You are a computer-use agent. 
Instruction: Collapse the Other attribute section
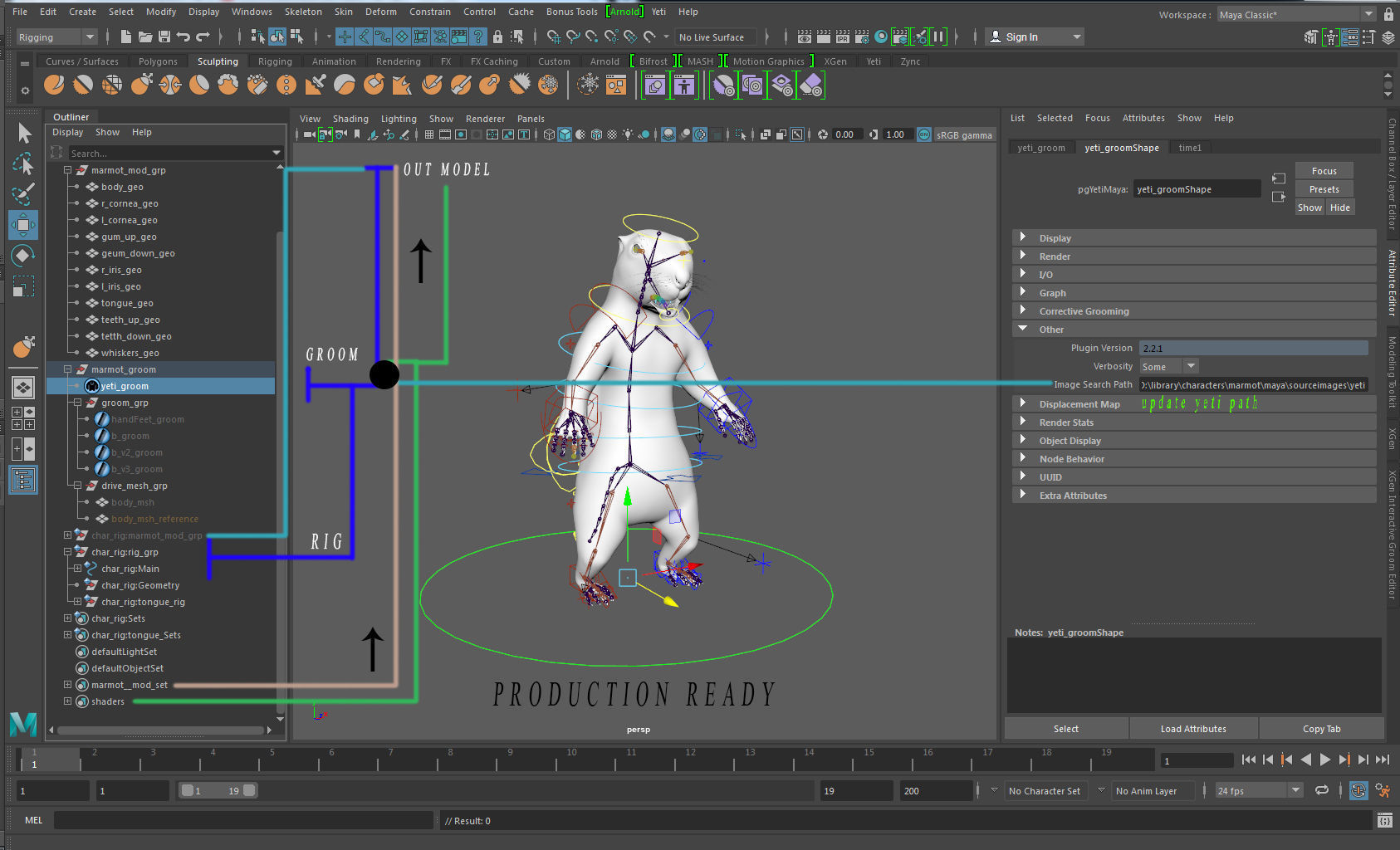1023,329
